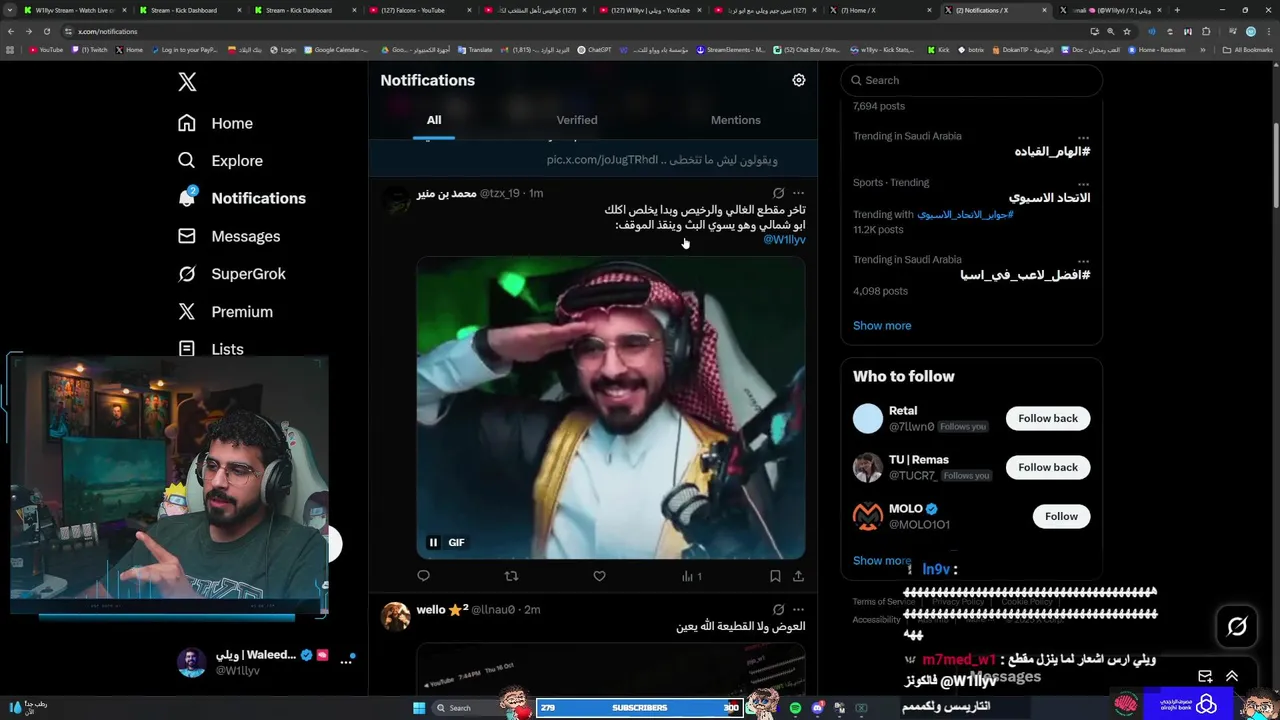Click the X search field
Image resolution: width=1280 pixels, height=720 pixels.
coord(971,80)
